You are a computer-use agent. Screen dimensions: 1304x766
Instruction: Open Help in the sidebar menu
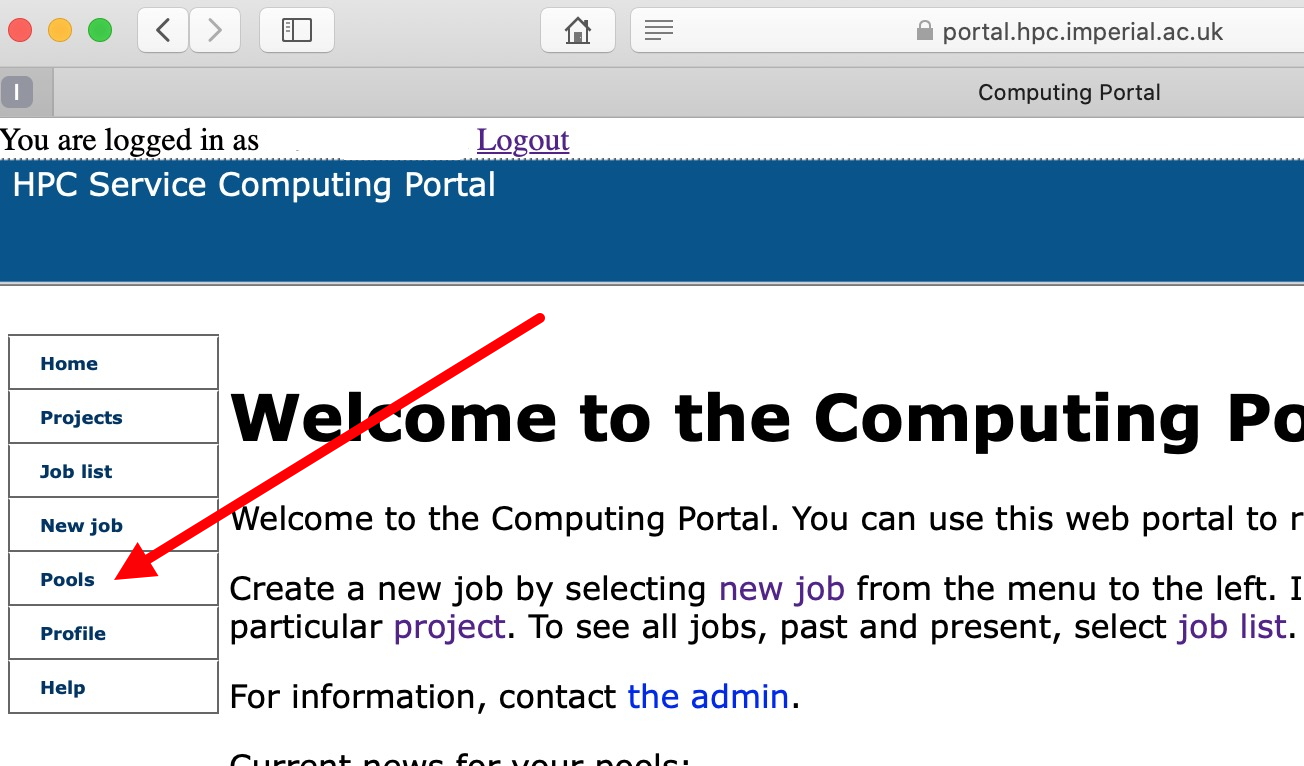tap(62, 688)
